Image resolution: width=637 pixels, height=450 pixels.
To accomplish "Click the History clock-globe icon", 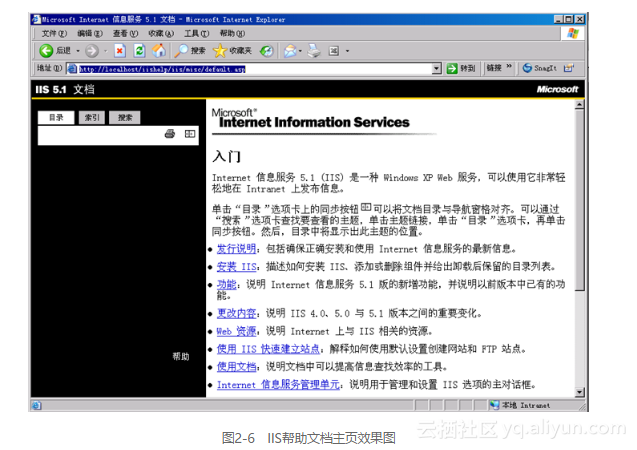I will tap(267, 51).
